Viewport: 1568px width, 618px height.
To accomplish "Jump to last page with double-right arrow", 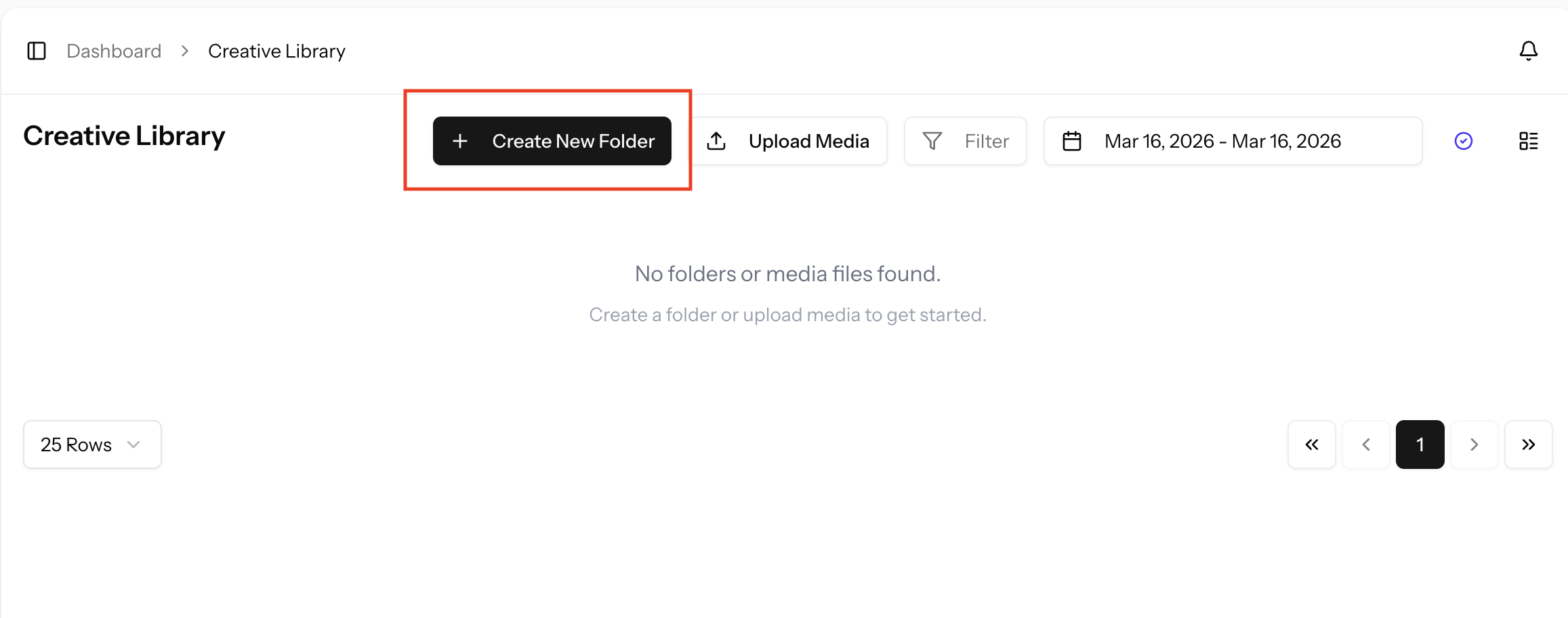I will (x=1528, y=444).
